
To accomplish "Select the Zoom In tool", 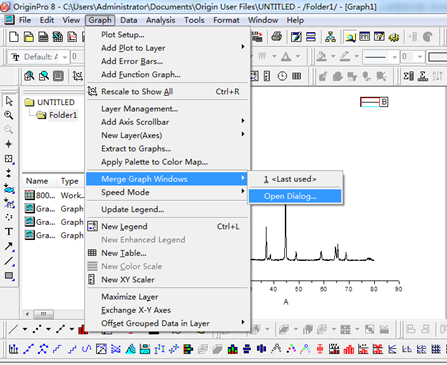I will (x=9, y=115).
